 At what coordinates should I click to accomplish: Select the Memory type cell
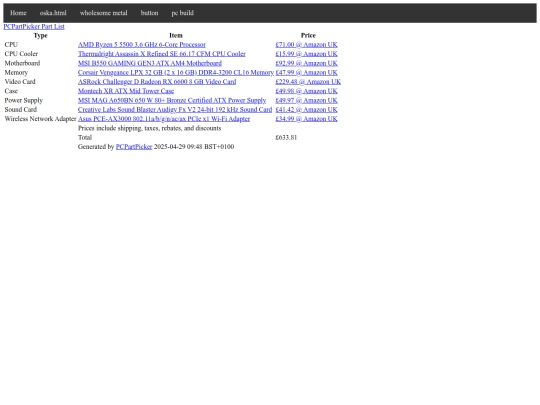point(16,73)
